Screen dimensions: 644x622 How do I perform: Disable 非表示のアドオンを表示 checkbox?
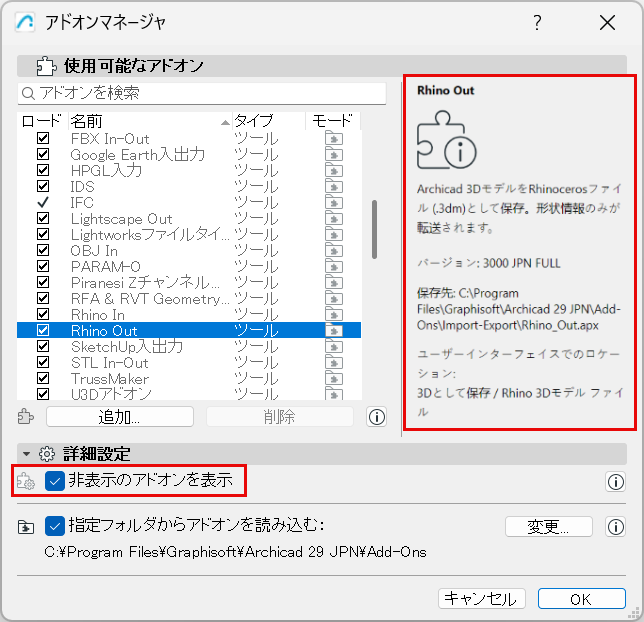click(x=55, y=481)
